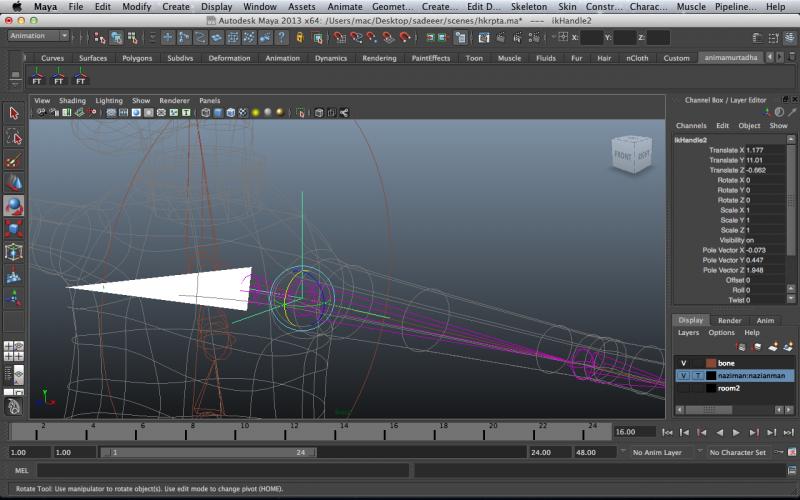800x500 pixels.
Task: Toggle visibility V of bone layer
Action: [x=684, y=363]
